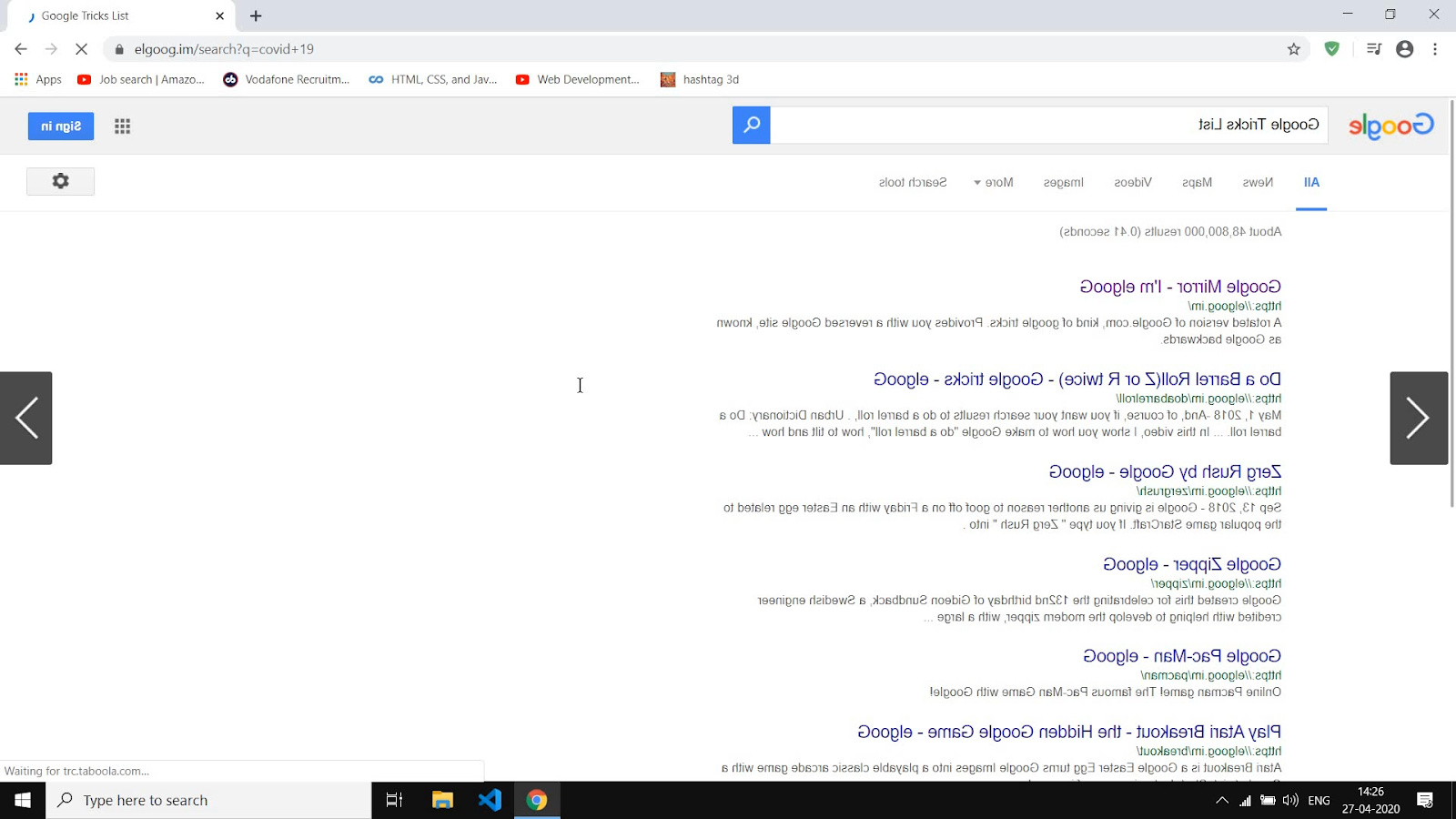Open elgooG Zipper result link

(x=1192, y=564)
